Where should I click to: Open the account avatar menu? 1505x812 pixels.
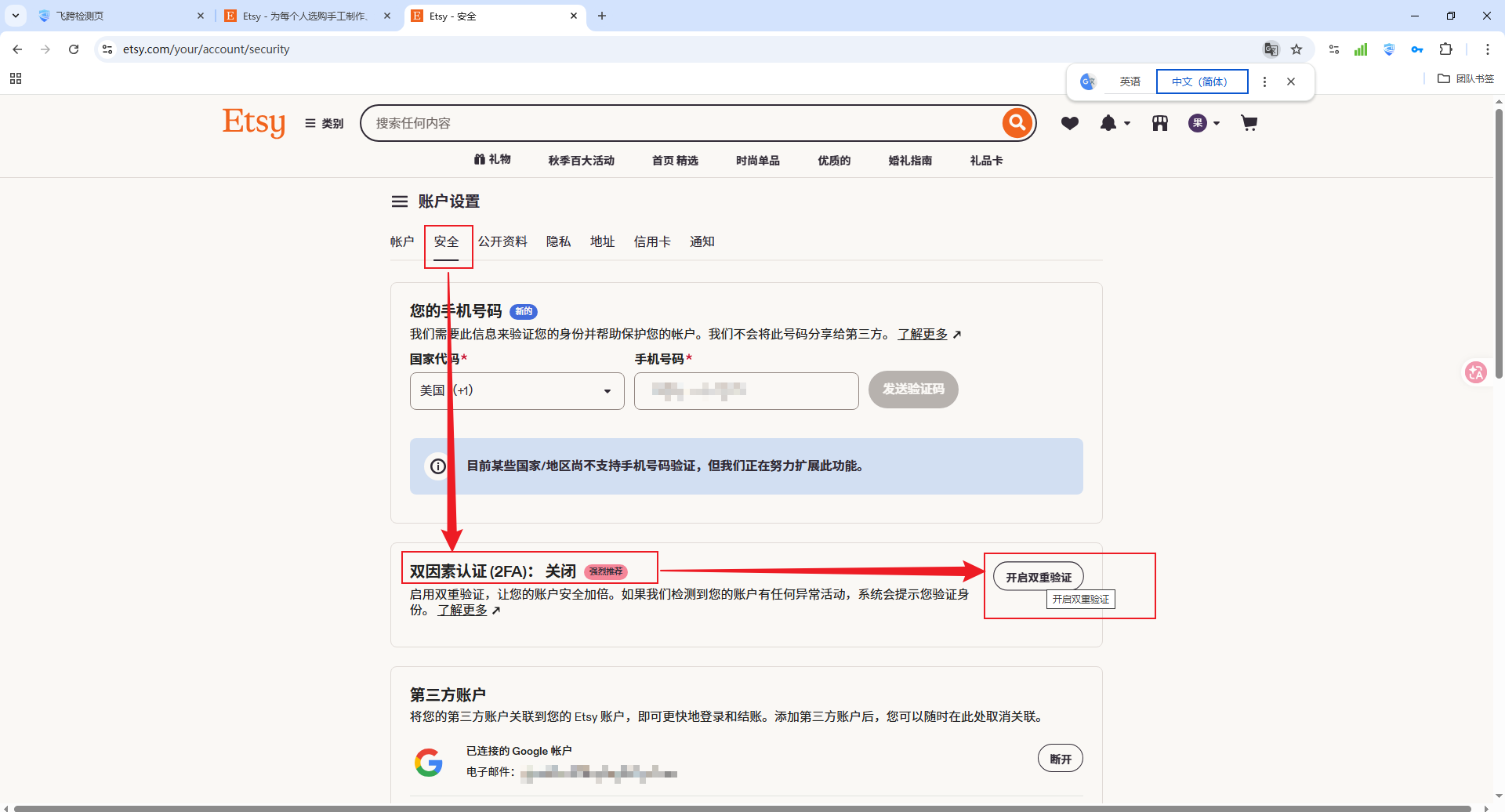pyautogui.click(x=1204, y=123)
